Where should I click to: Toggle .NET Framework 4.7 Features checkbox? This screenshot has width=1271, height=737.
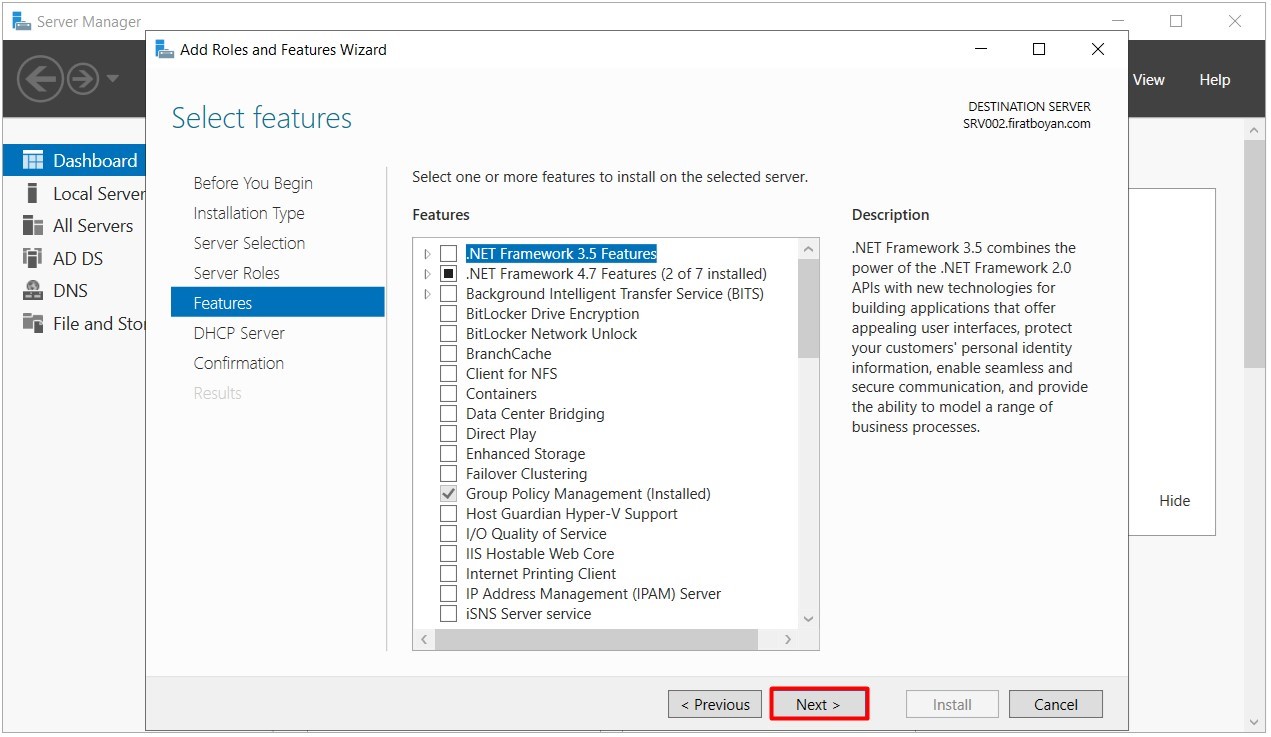point(448,274)
